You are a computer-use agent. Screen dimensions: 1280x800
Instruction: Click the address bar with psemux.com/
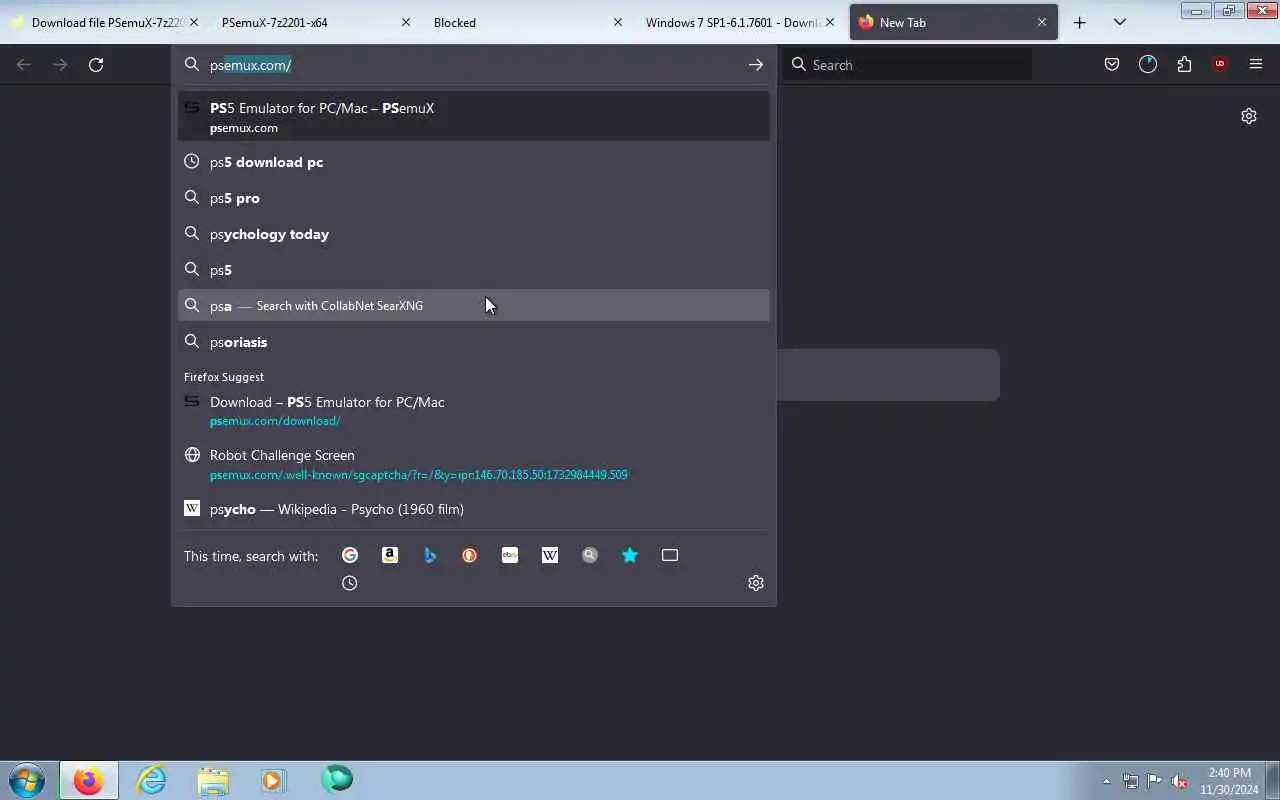tap(474, 65)
